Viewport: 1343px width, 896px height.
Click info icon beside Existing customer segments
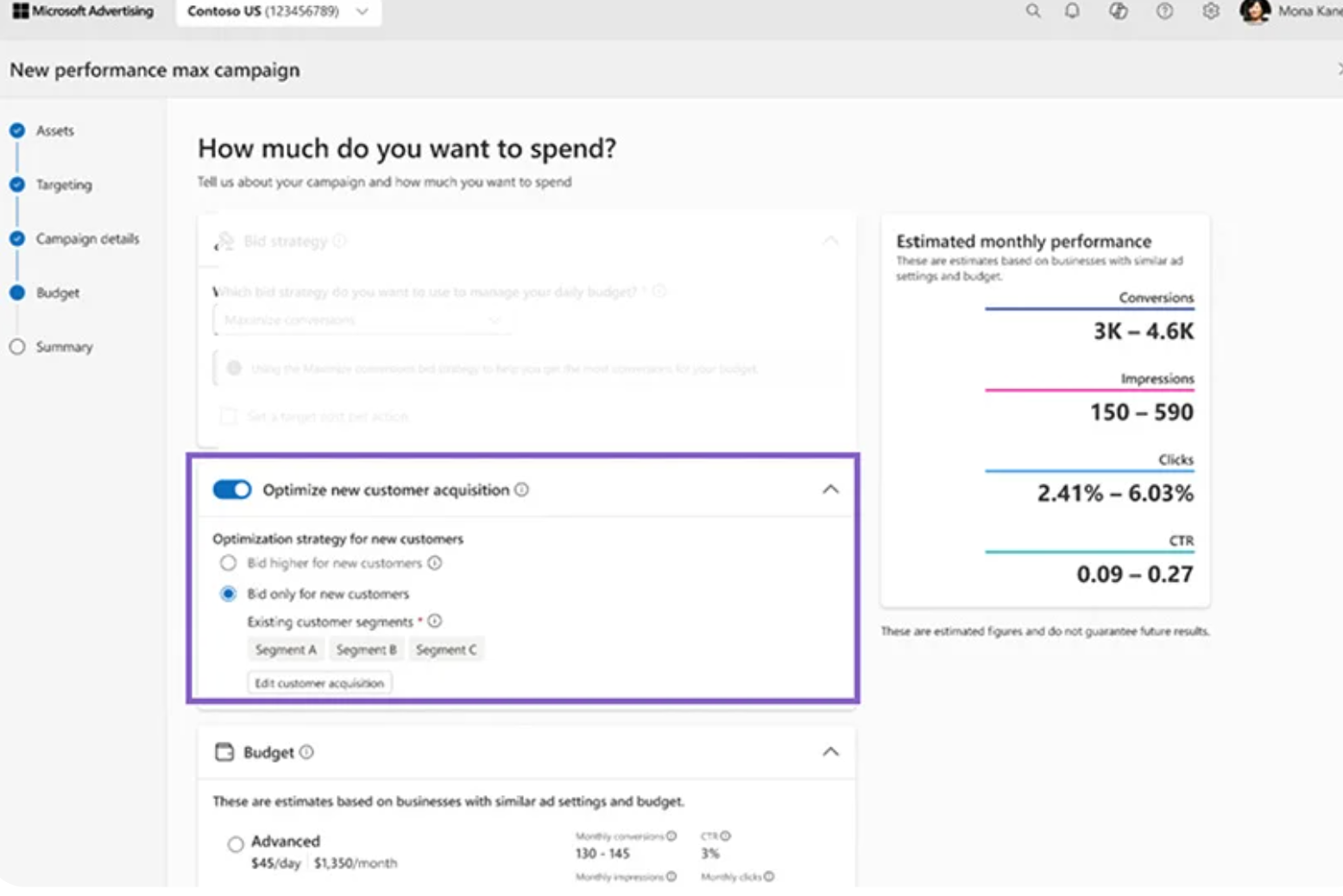pos(435,621)
